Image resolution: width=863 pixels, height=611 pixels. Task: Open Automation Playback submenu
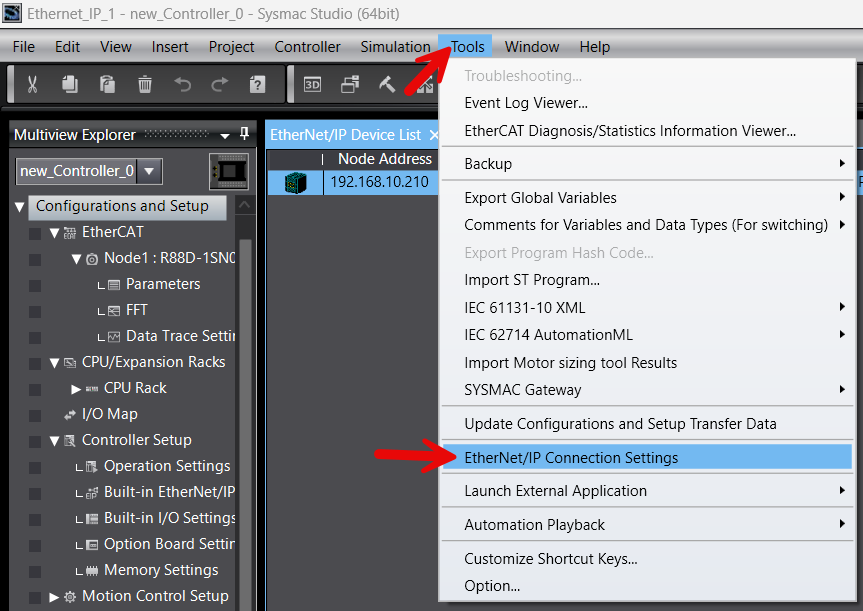coord(647,525)
